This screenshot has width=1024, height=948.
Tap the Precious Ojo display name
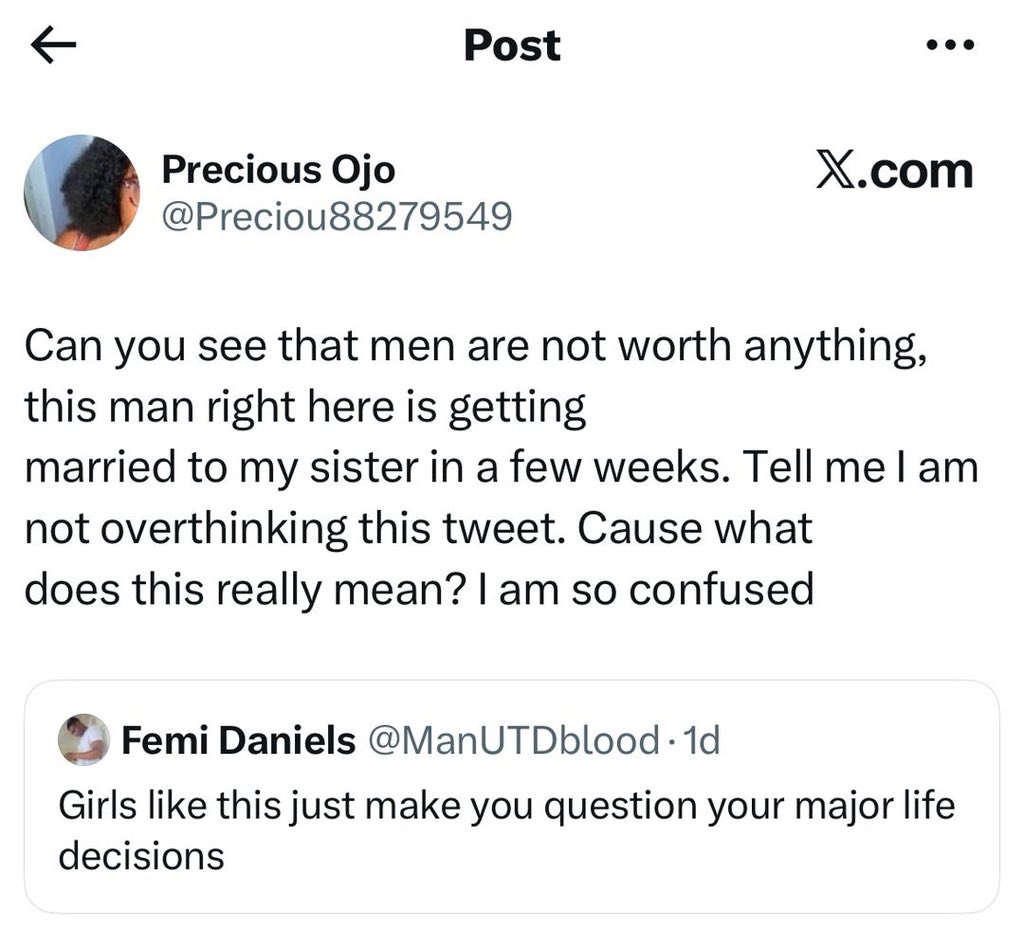[x=278, y=170]
